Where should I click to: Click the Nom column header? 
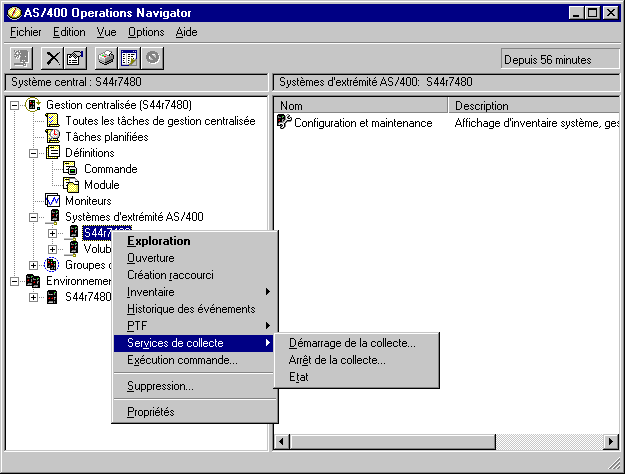coord(361,106)
